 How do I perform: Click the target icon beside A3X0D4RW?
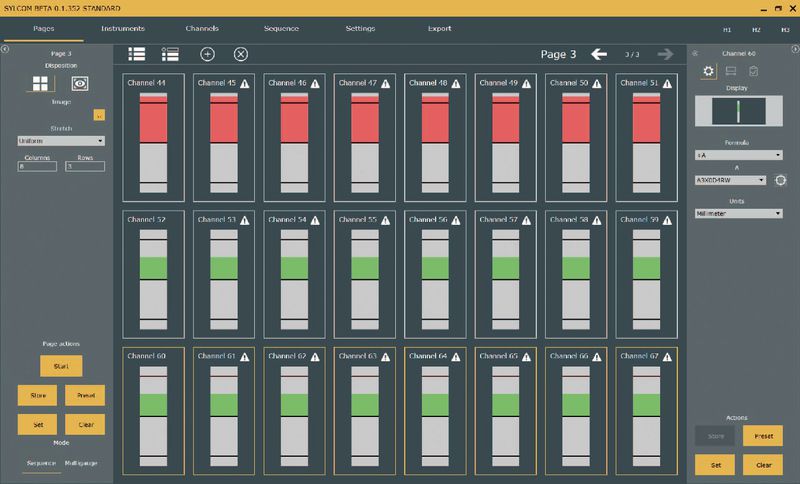(781, 180)
